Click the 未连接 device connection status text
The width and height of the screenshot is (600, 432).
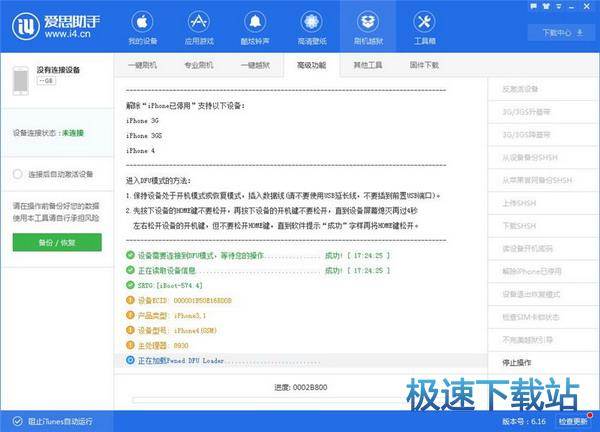click(73, 133)
